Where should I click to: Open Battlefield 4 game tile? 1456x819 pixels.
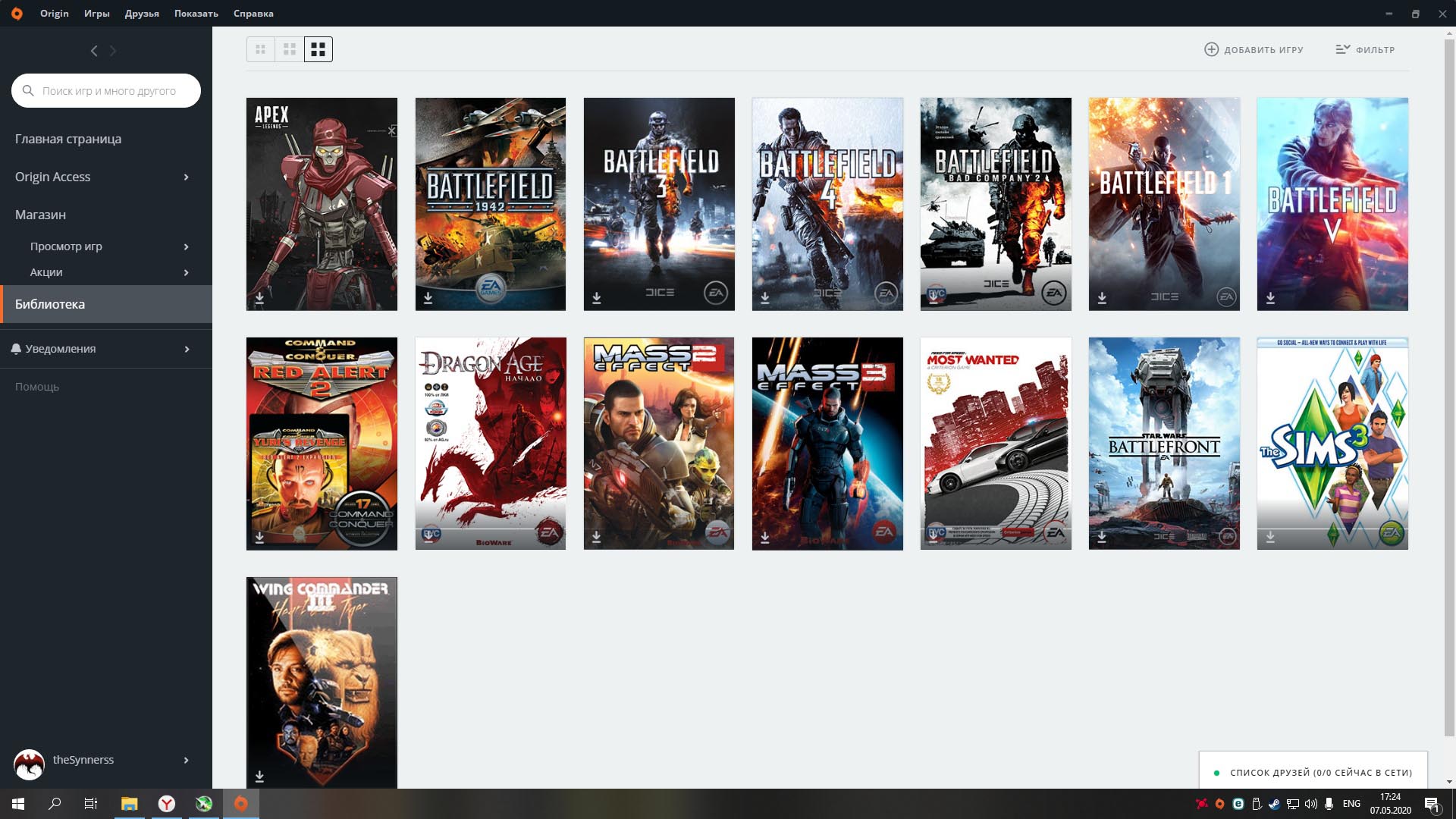(x=827, y=204)
